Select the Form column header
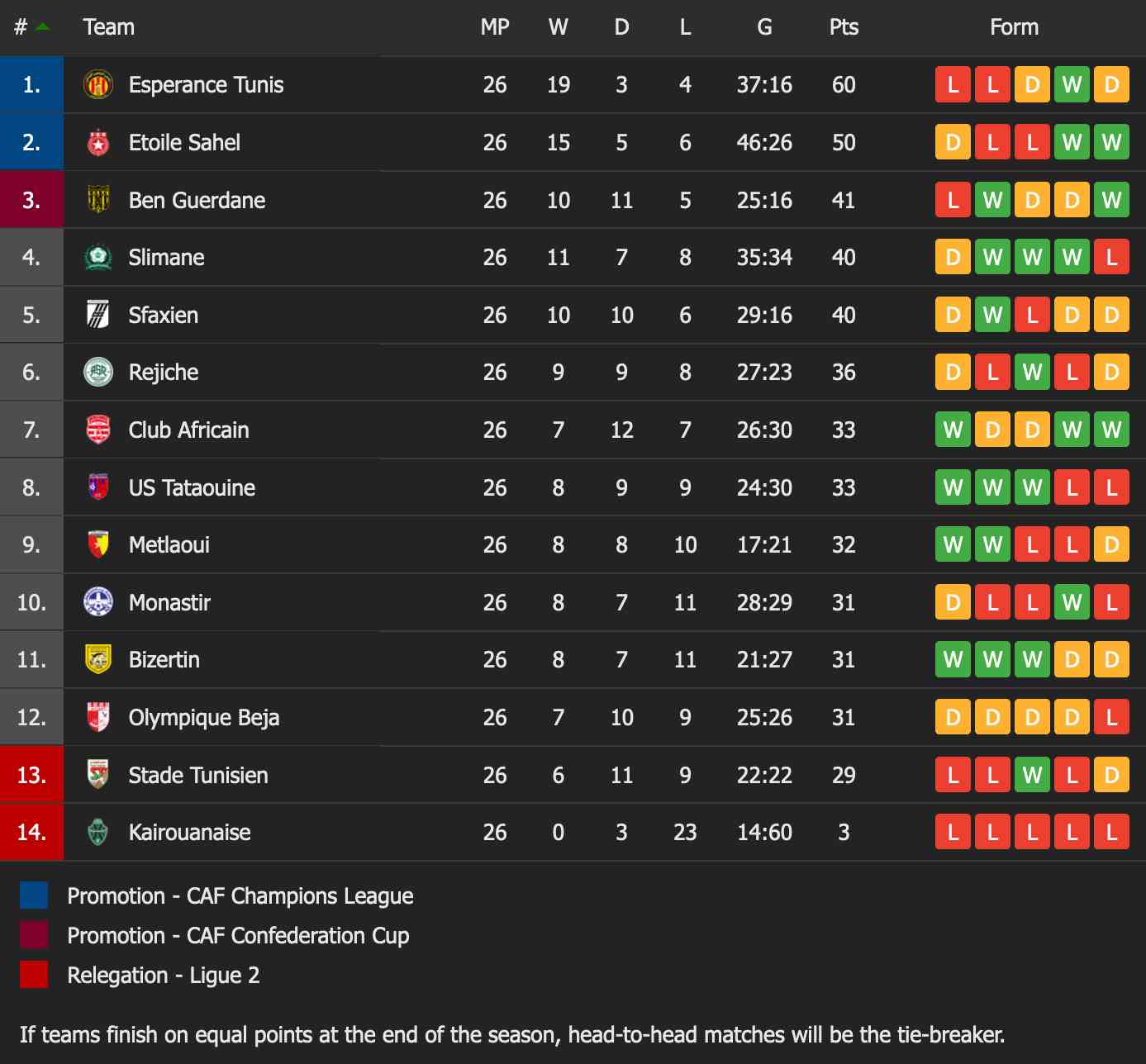The image size is (1146, 1064). (x=1014, y=27)
